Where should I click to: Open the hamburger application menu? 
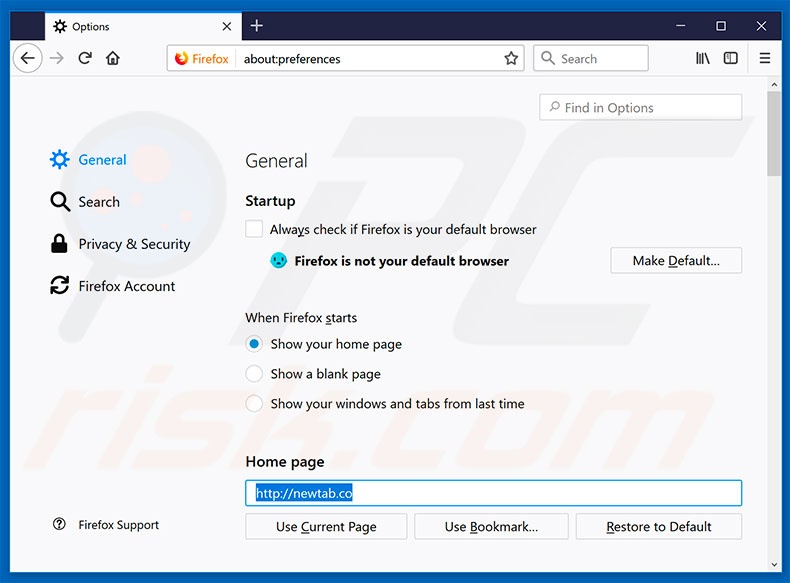coord(765,58)
